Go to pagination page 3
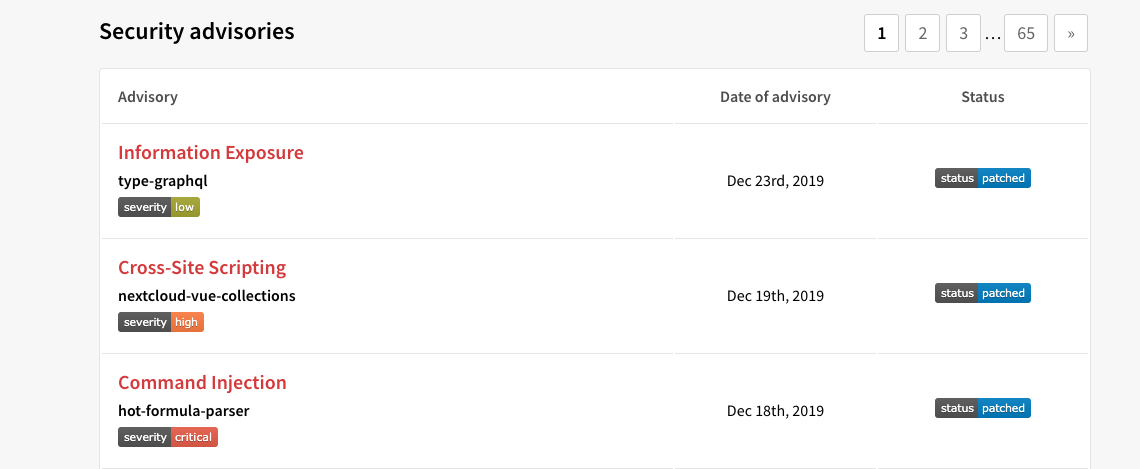 point(963,33)
